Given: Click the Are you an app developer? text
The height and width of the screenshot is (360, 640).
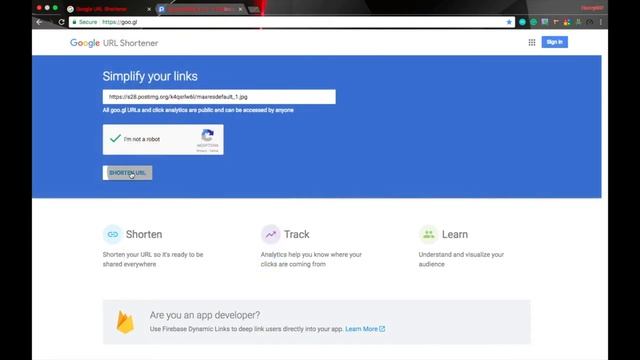Looking at the screenshot, I should pos(205,315).
